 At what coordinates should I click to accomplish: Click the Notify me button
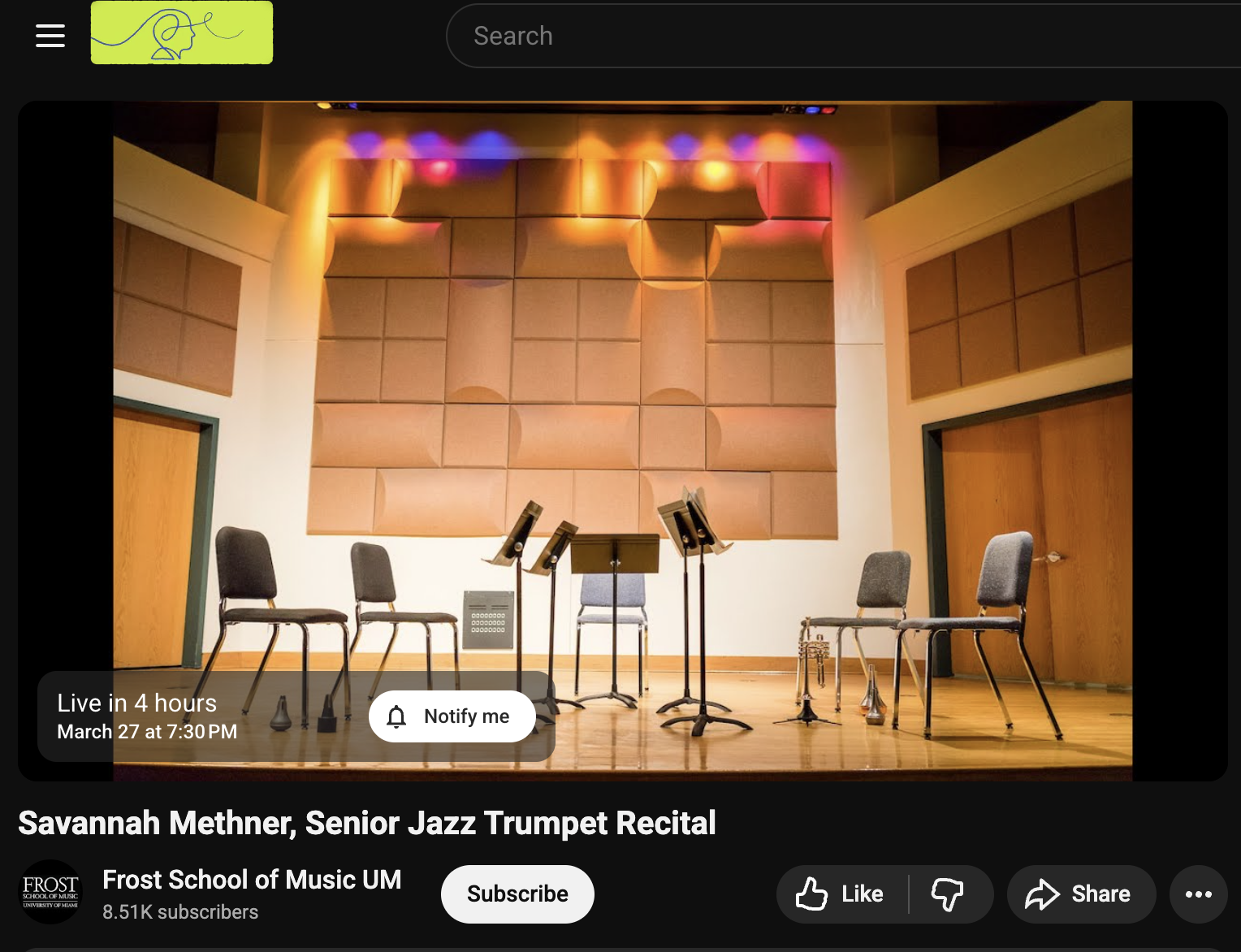(x=452, y=716)
